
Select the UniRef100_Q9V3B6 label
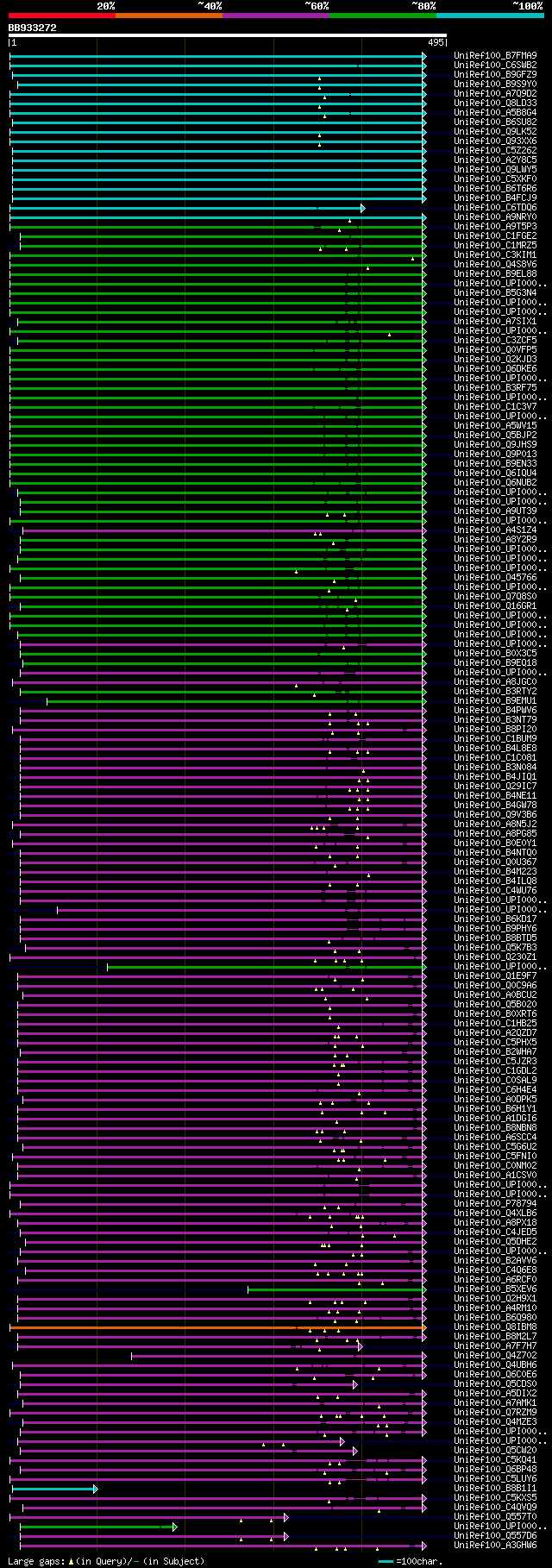495,814
